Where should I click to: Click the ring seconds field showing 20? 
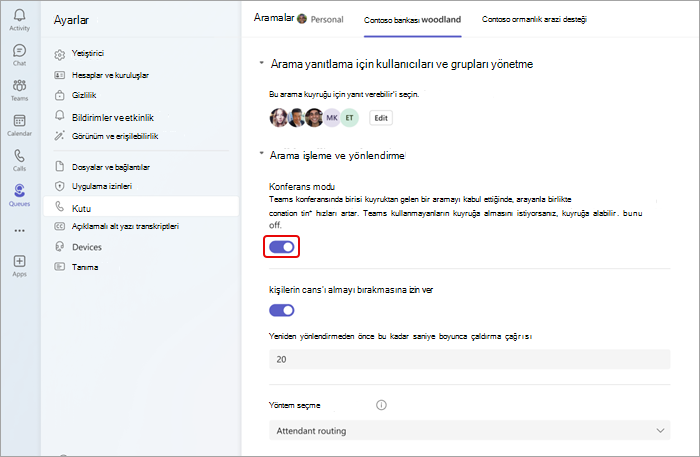pyautogui.click(x=470, y=359)
